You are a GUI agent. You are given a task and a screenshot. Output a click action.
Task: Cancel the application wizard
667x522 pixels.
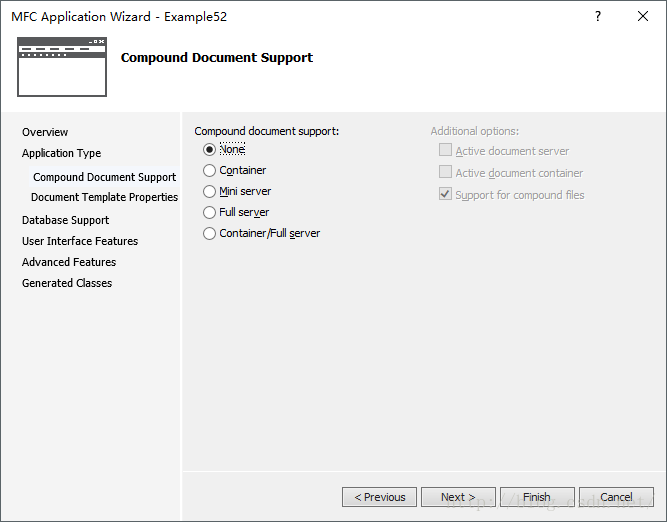click(x=616, y=497)
